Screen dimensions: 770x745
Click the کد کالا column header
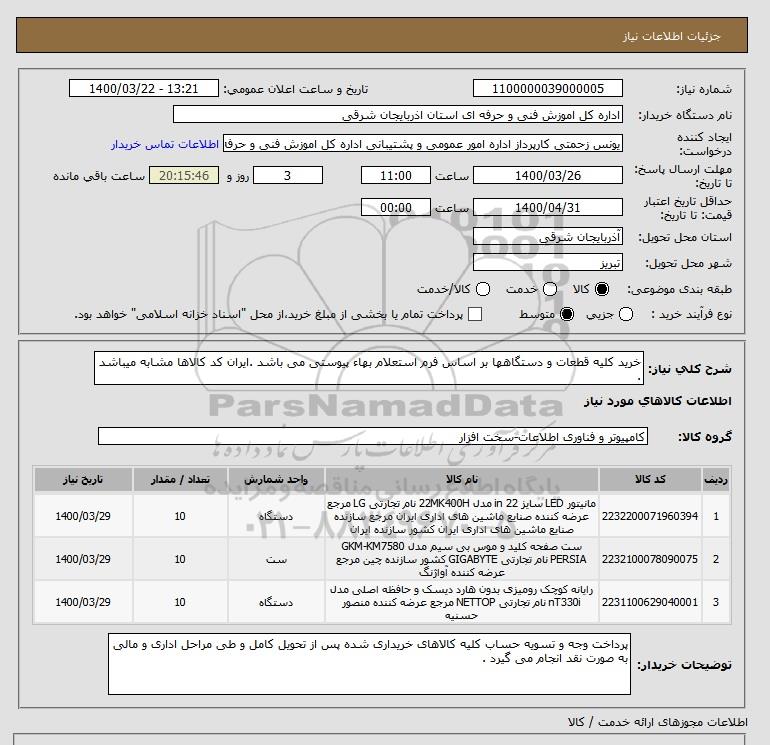pyautogui.click(x=650, y=480)
